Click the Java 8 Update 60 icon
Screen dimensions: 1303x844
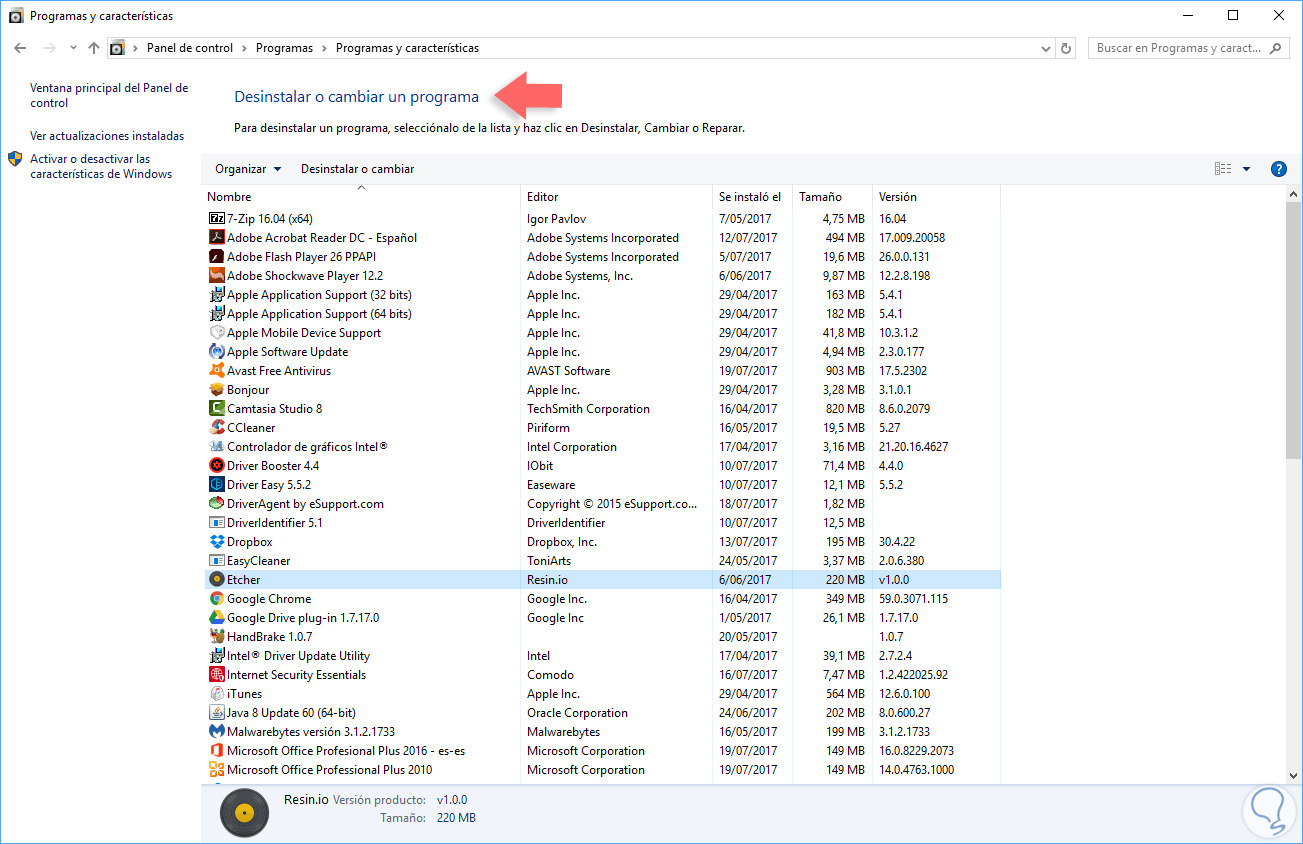pyautogui.click(x=217, y=712)
